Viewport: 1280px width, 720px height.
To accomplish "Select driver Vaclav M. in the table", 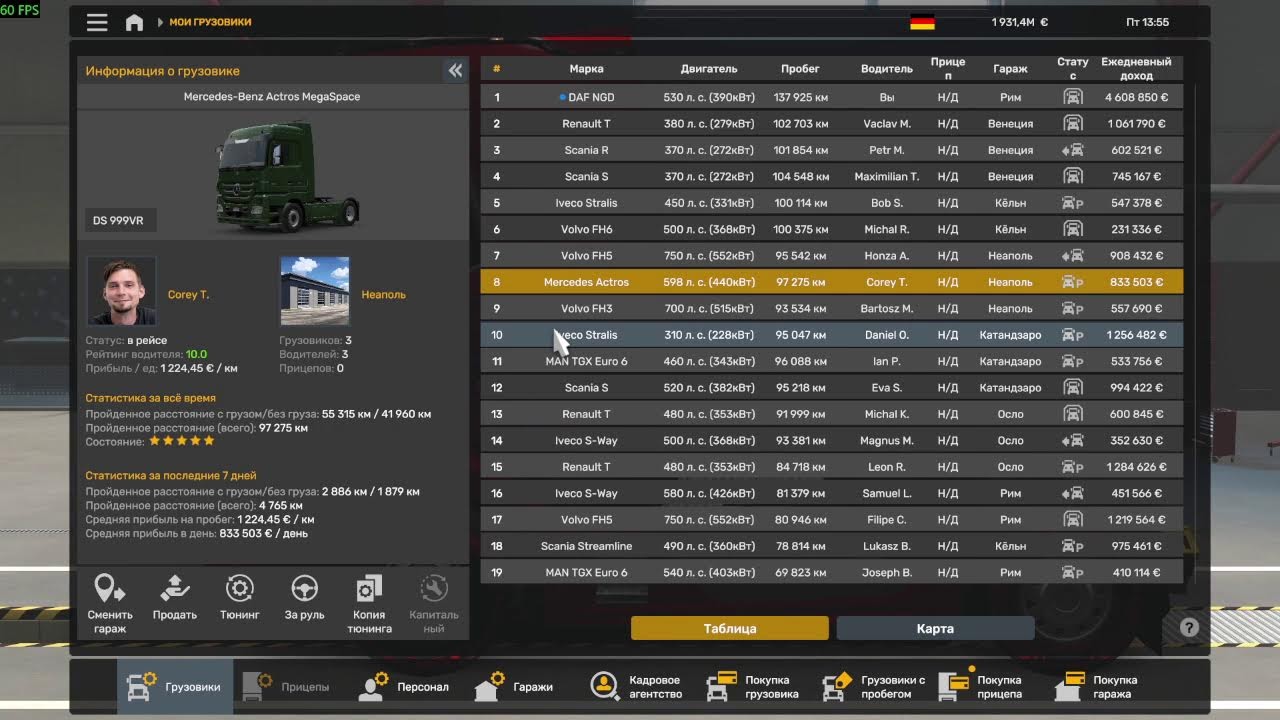I will 887,124.
